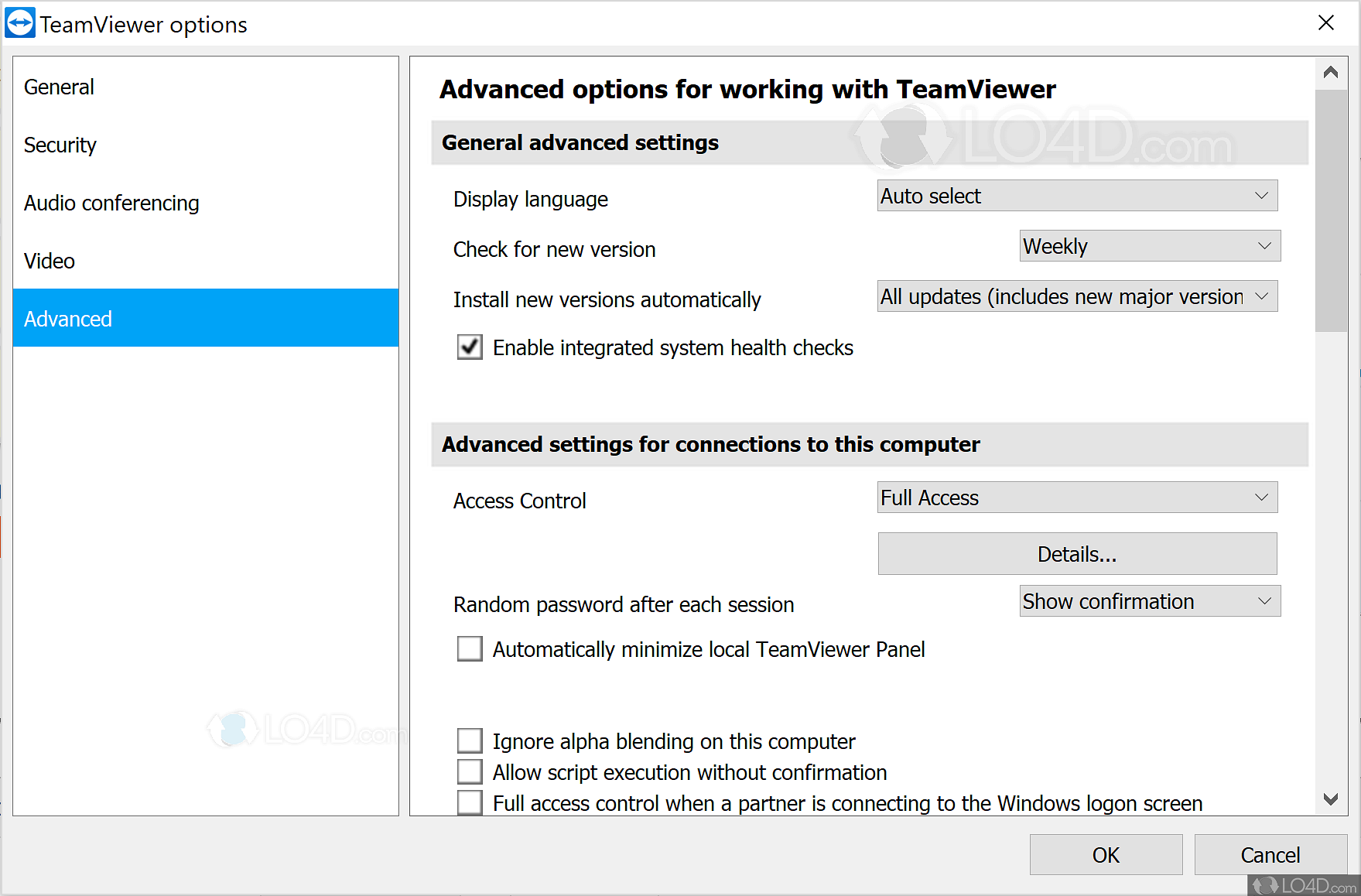Enable automatically minimize local TeamViewer Panel

[x=470, y=648]
